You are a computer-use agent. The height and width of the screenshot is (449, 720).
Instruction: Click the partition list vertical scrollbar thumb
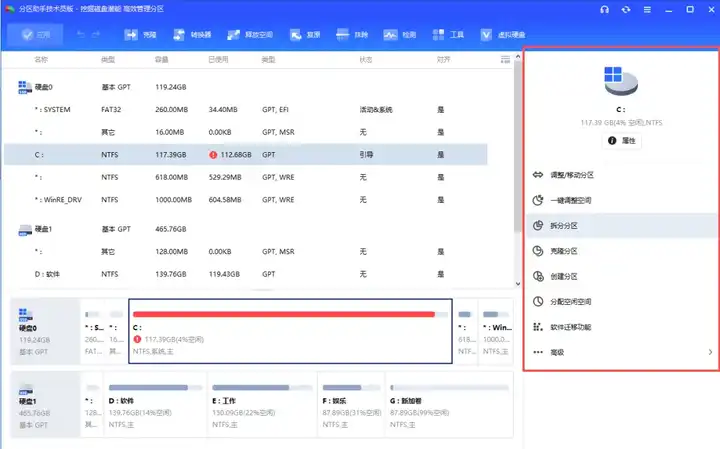[518, 146]
